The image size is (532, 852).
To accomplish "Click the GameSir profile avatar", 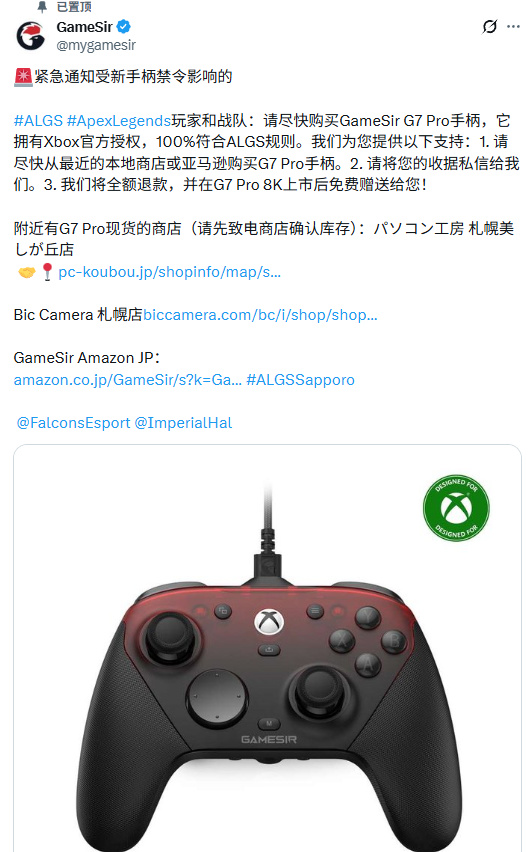I will (30, 36).
